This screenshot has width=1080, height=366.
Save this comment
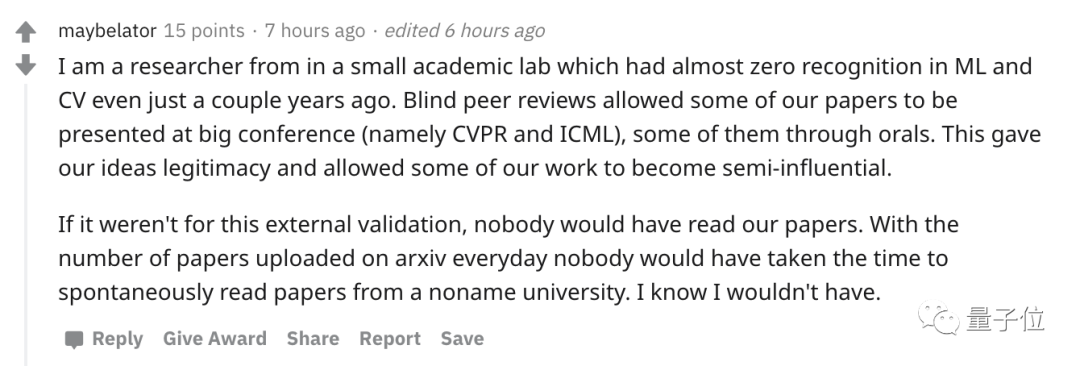coord(462,339)
